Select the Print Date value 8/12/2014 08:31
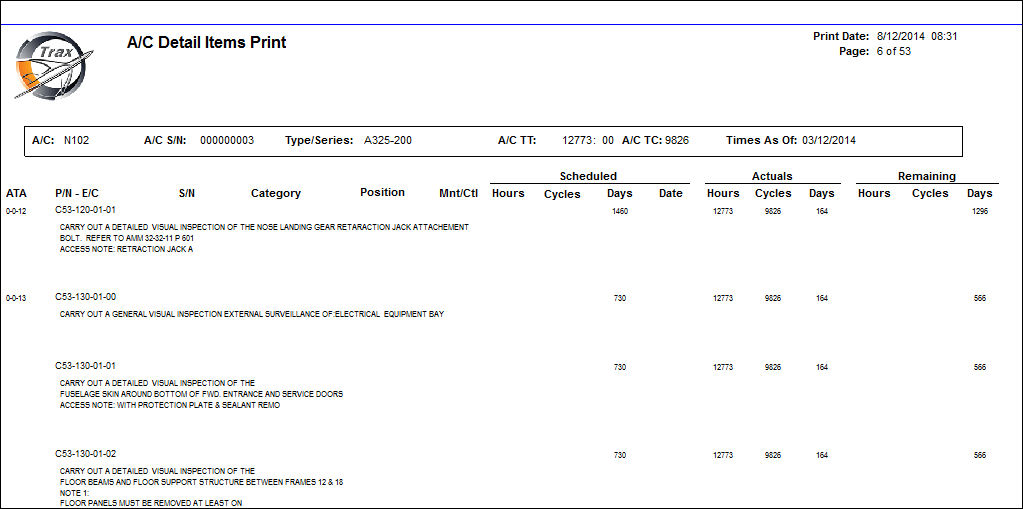The width and height of the screenshot is (1023, 509). click(x=917, y=37)
